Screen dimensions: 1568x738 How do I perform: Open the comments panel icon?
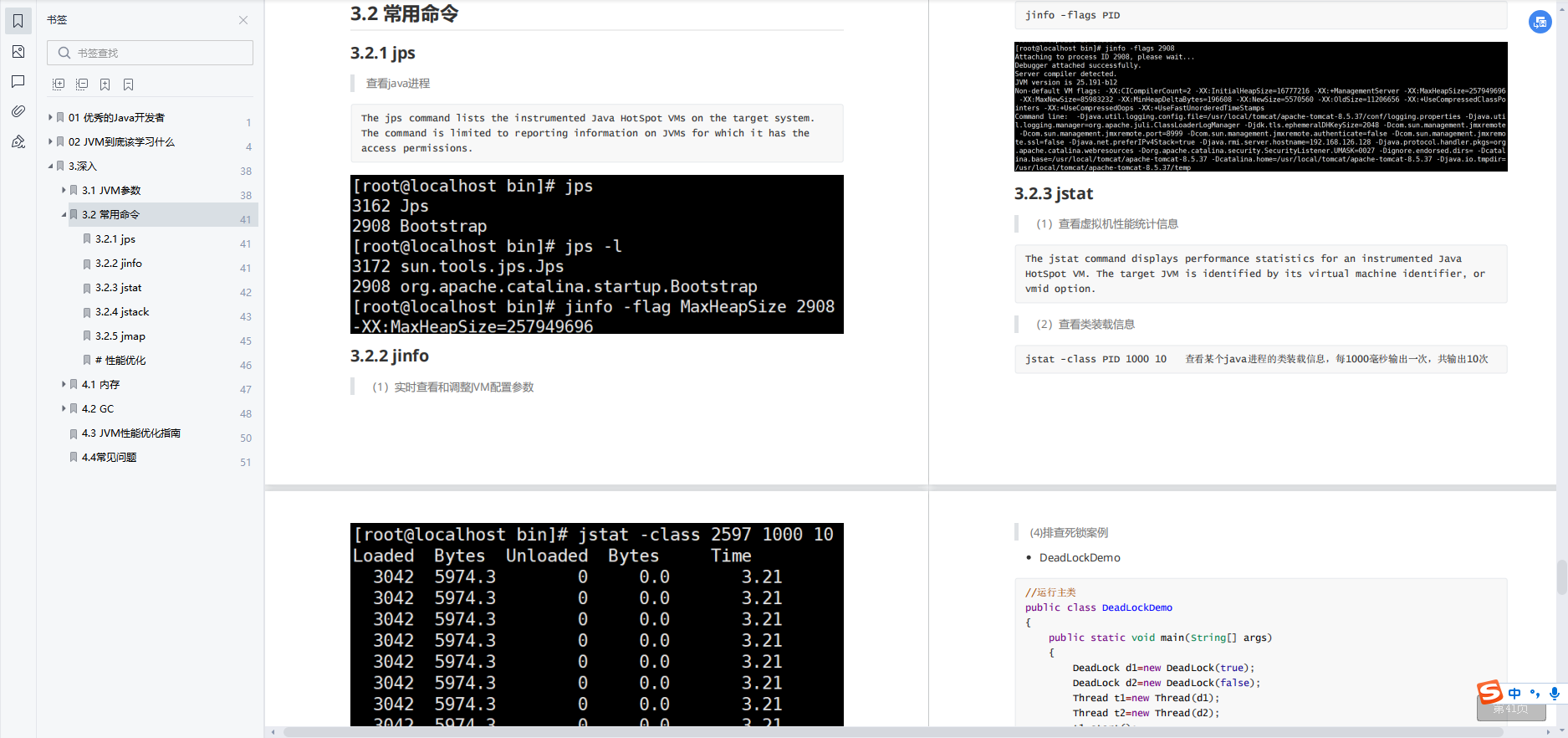point(18,81)
